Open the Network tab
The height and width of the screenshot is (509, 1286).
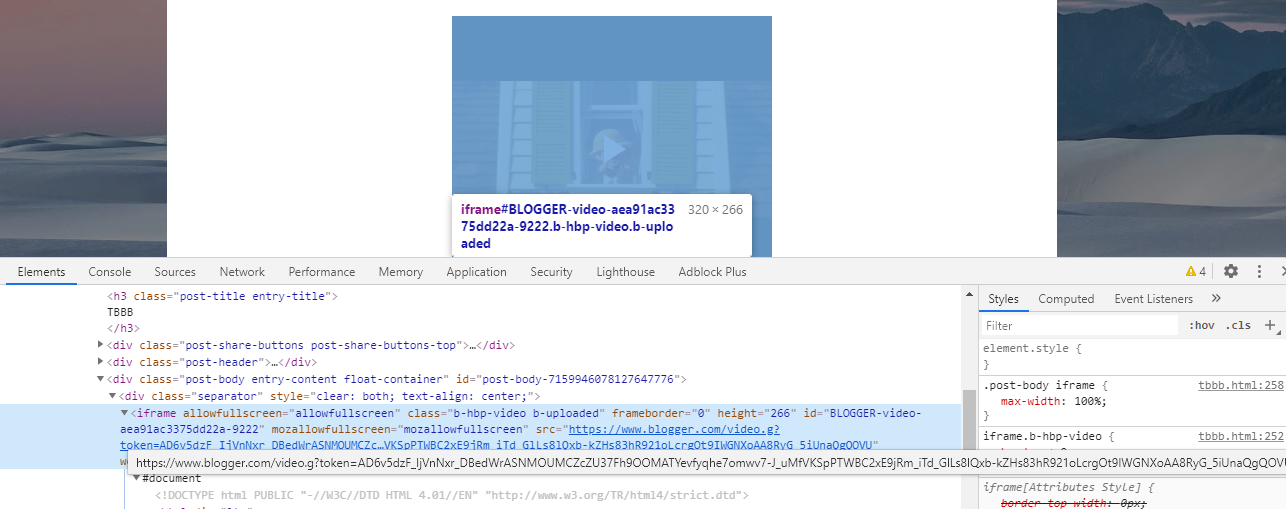click(x=242, y=272)
